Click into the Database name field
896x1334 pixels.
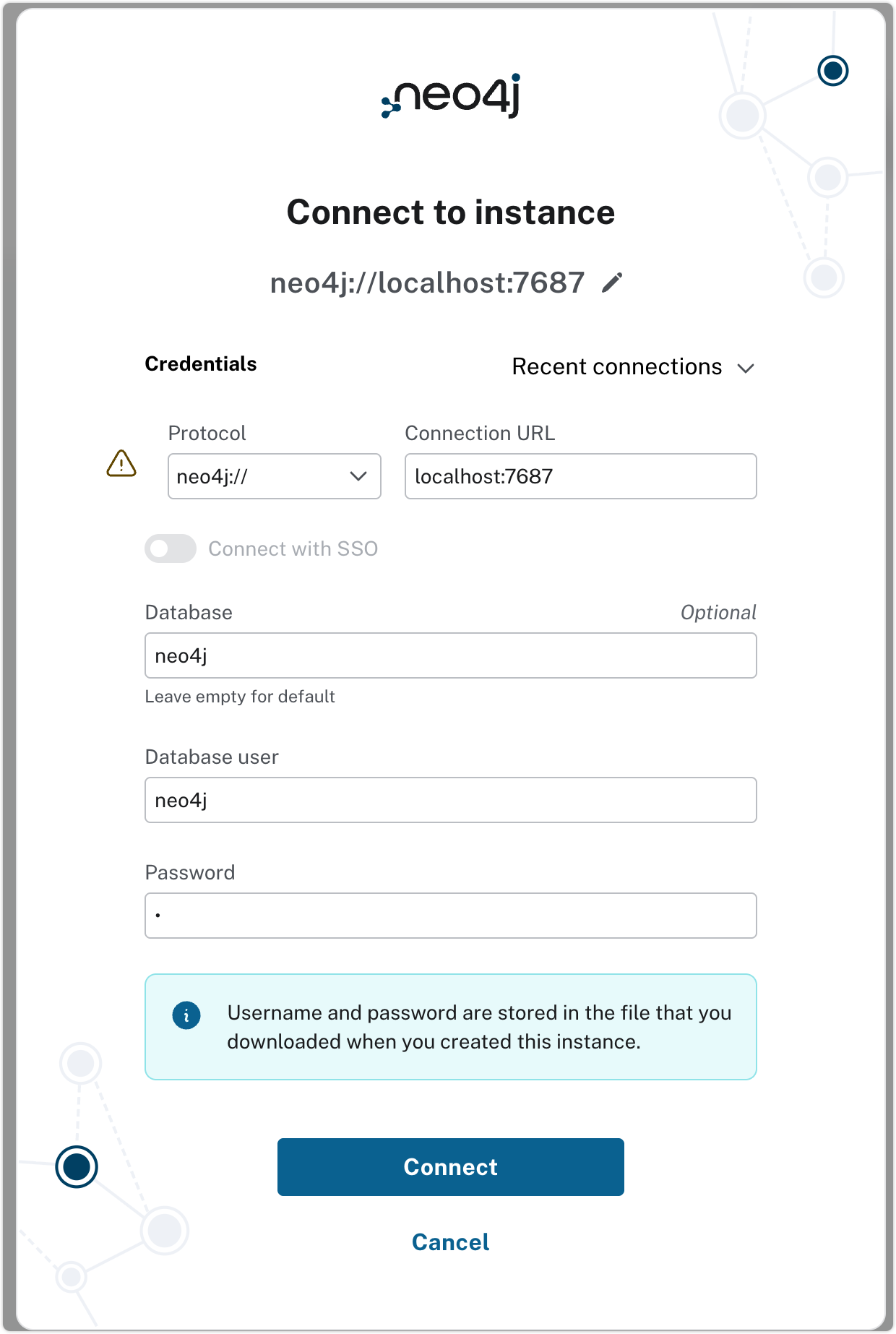coord(451,655)
